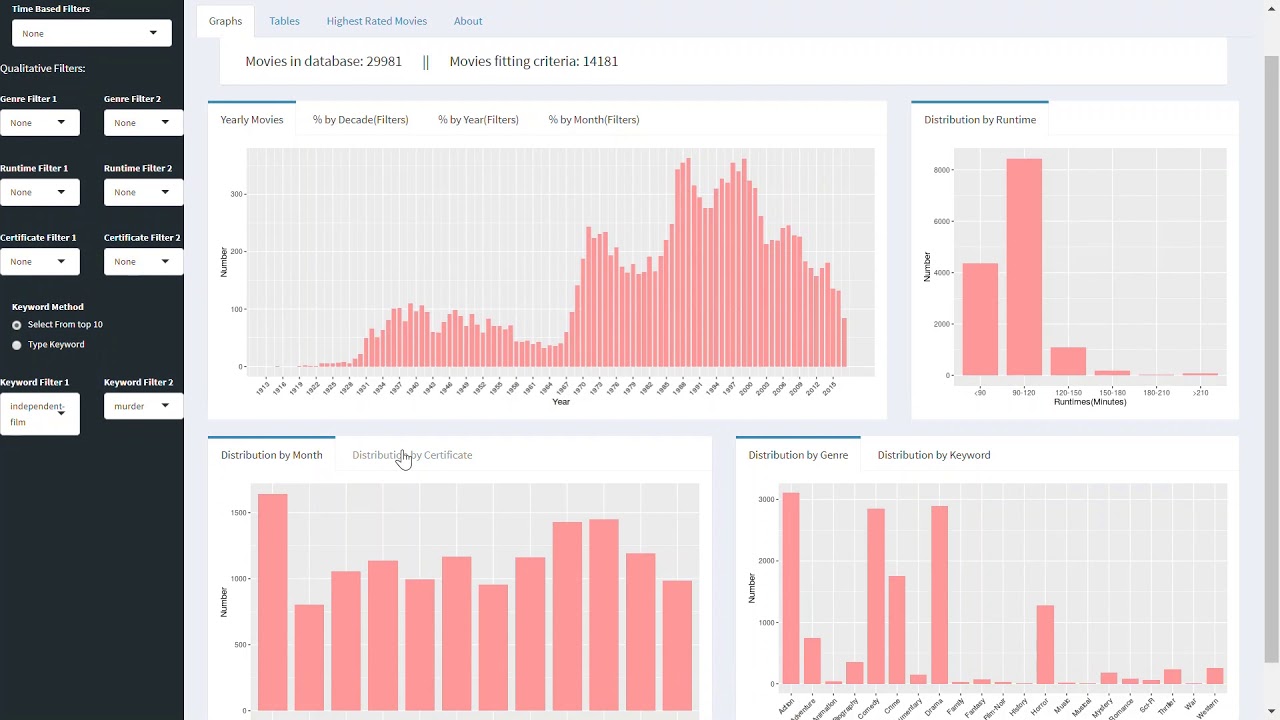This screenshot has height=720, width=1280.
Task: Click the <90 runtime bar
Action: pyautogui.click(x=980, y=319)
